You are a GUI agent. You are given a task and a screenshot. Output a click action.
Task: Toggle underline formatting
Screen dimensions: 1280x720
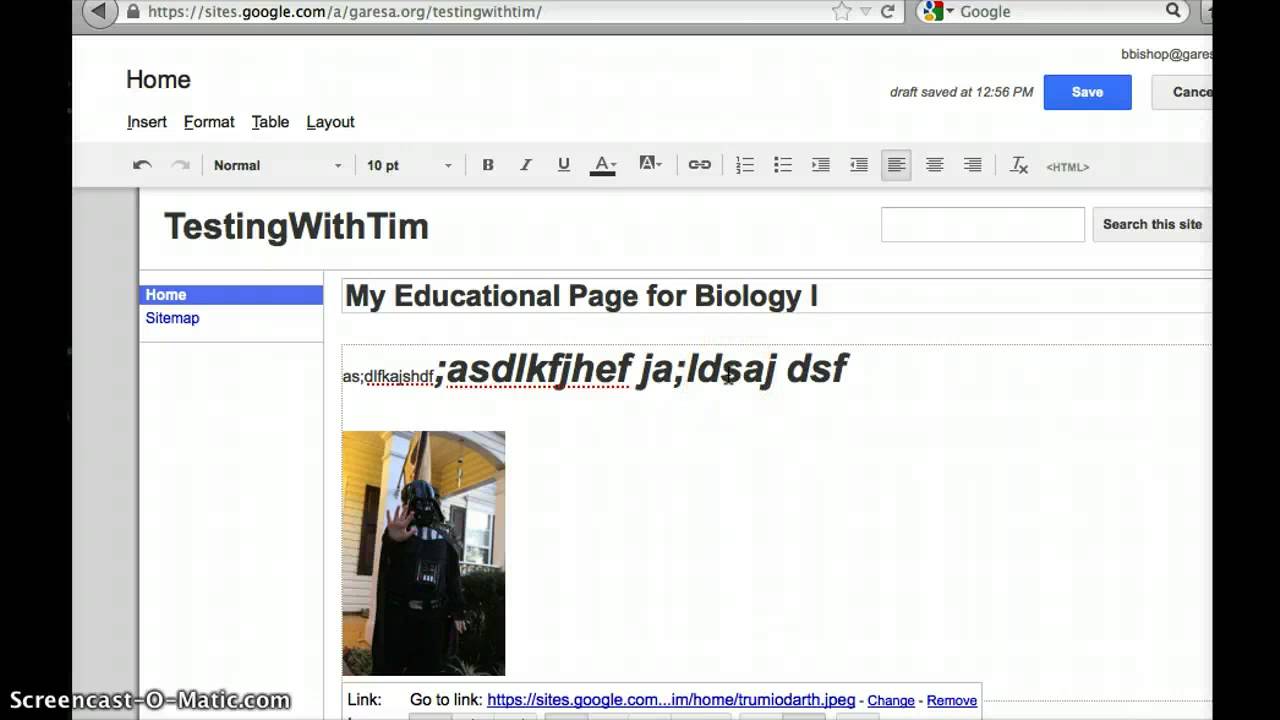[564, 165]
